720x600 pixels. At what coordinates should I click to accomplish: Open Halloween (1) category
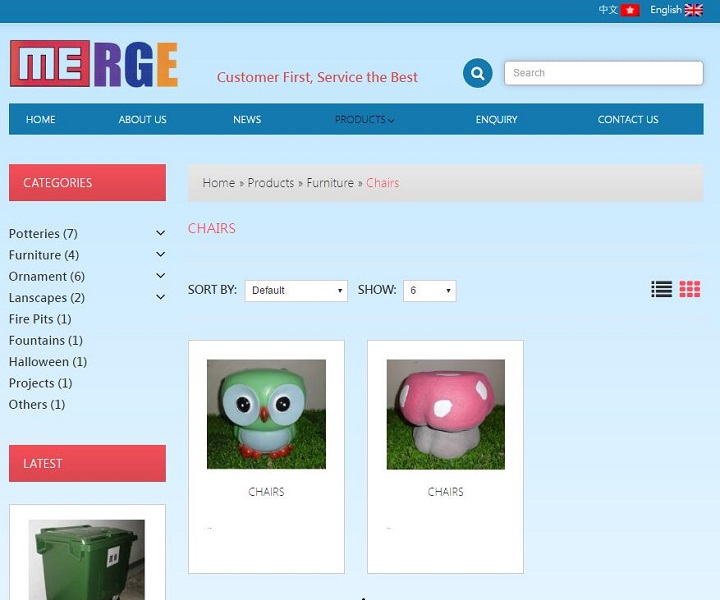(x=48, y=362)
